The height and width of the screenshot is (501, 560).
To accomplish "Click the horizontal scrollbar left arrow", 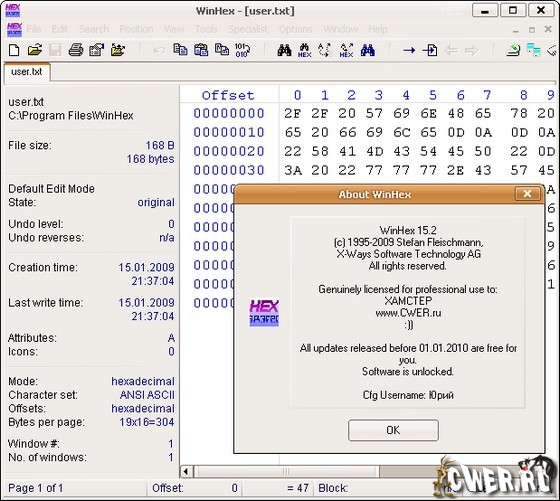I will tap(186, 471).
